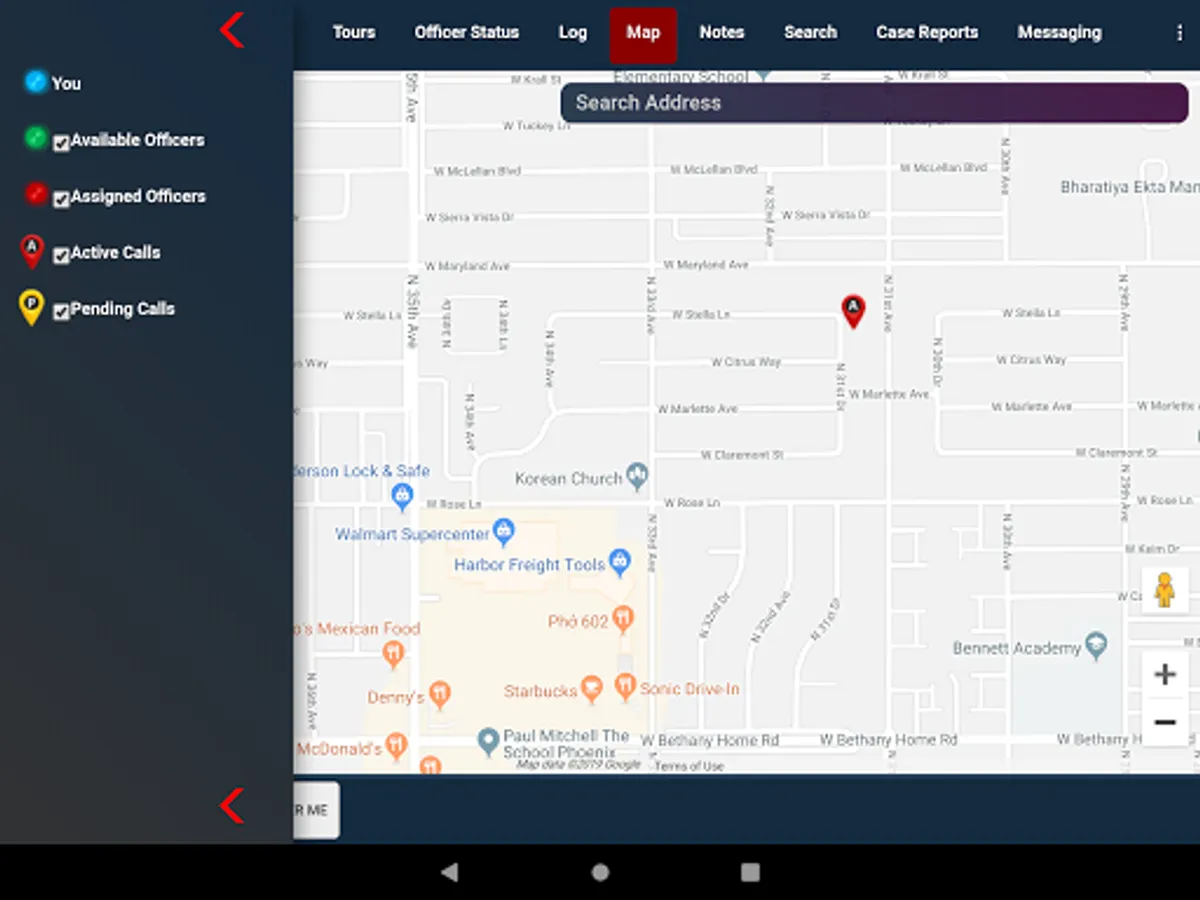Click the Sonic Drive-In restaurant pin
This screenshot has height=900, width=1200.
pyautogui.click(x=625, y=686)
